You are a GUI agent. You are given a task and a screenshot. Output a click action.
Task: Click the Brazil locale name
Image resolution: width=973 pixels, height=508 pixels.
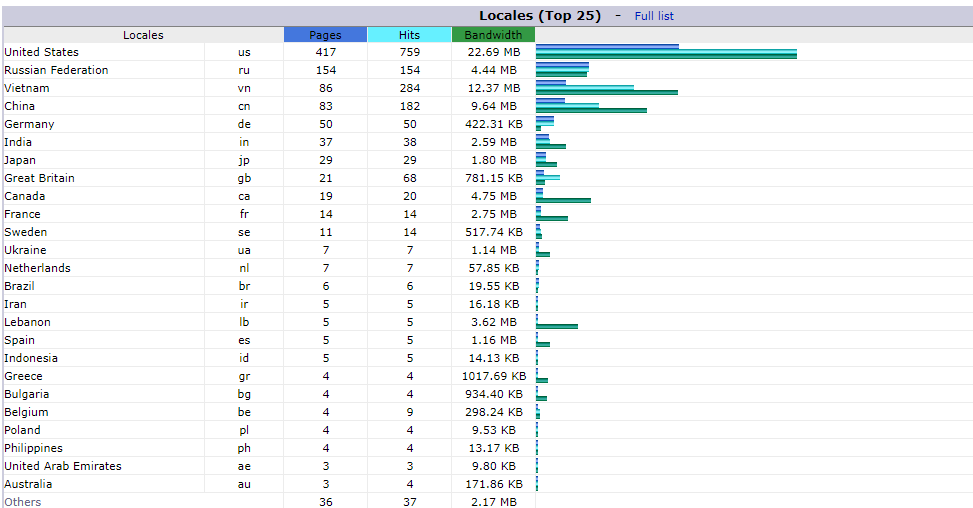click(x=19, y=286)
